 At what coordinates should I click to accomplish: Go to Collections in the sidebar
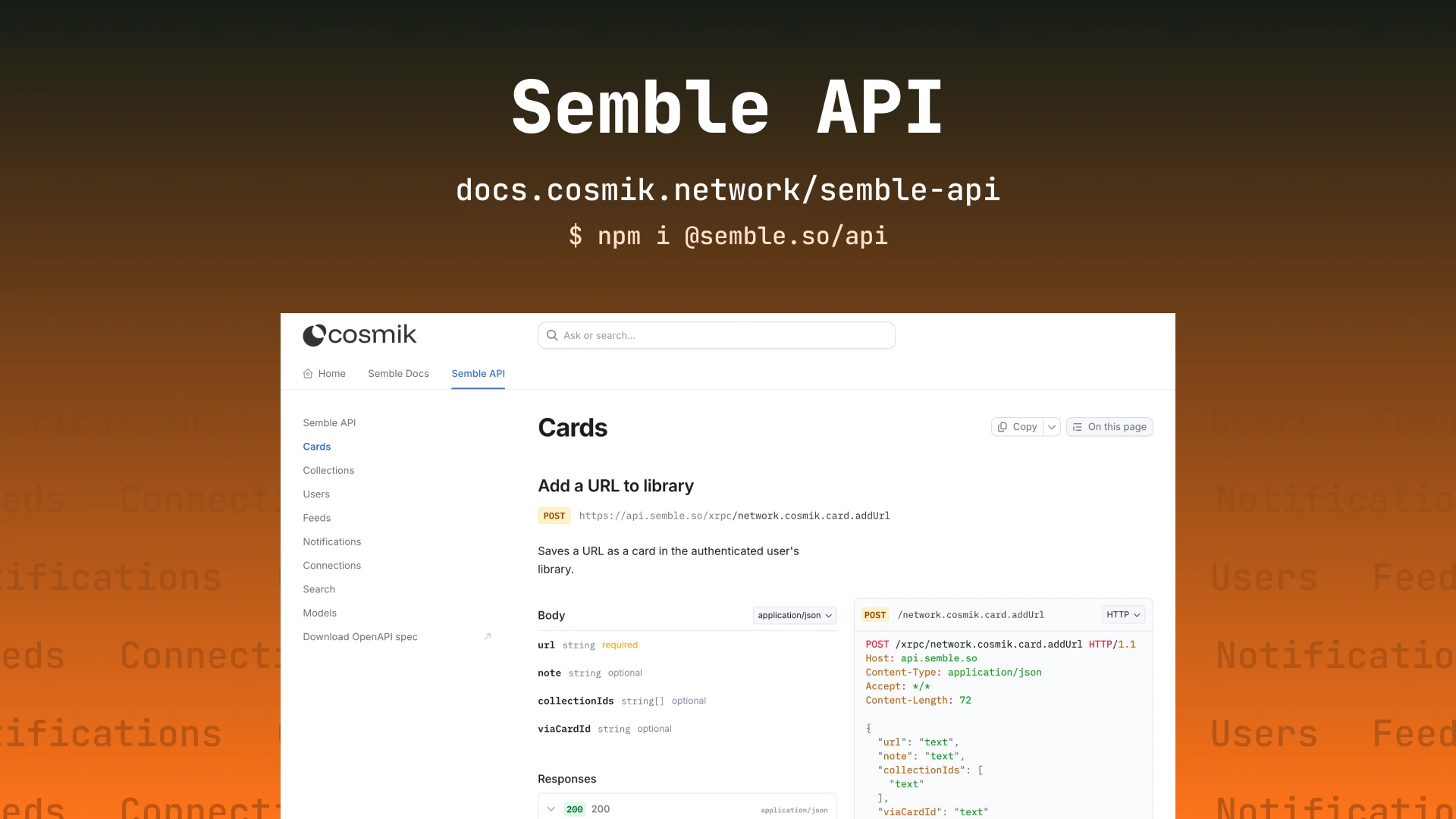[328, 470]
